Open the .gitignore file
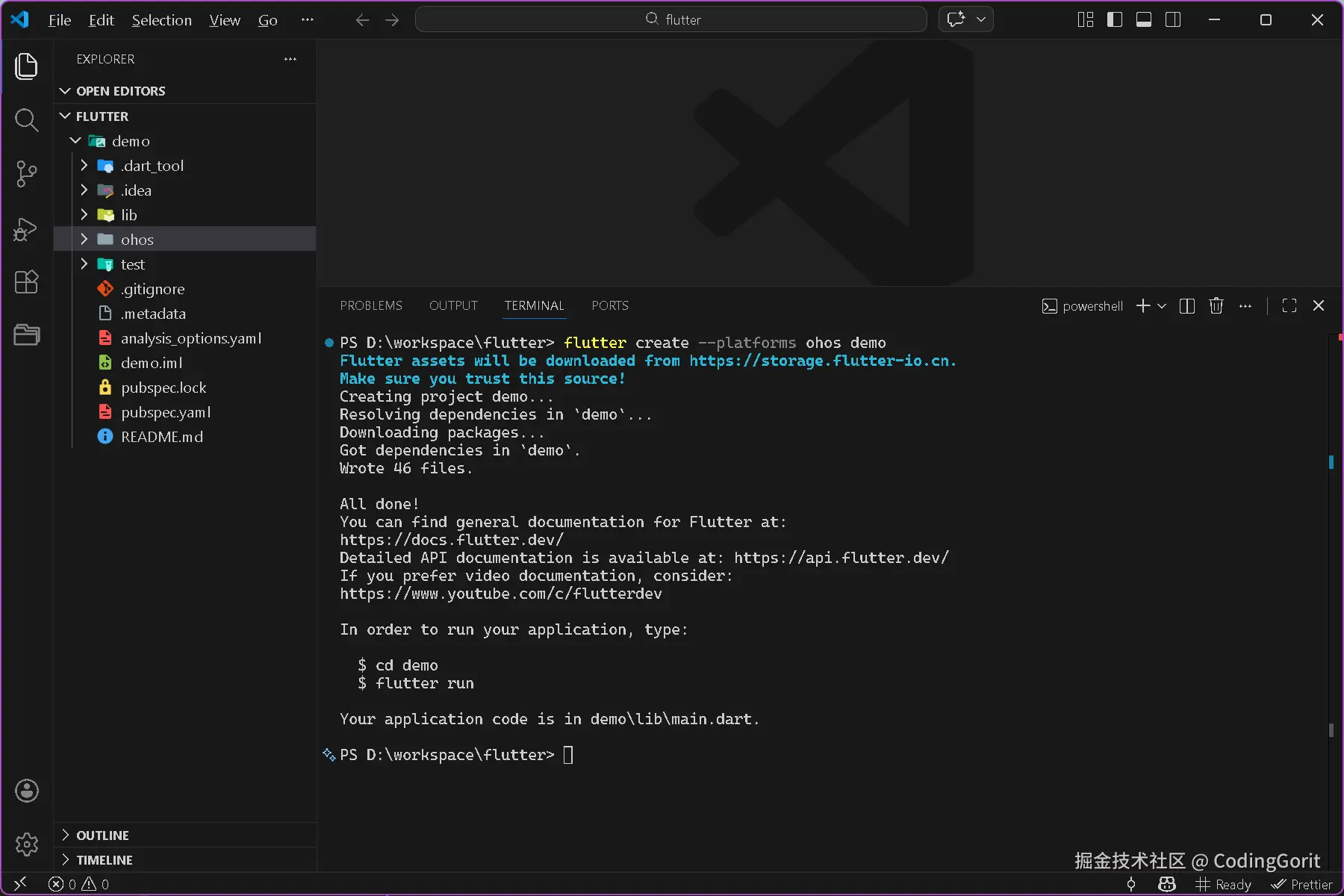Viewport: 1344px width, 896px height. (x=187, y=289)
